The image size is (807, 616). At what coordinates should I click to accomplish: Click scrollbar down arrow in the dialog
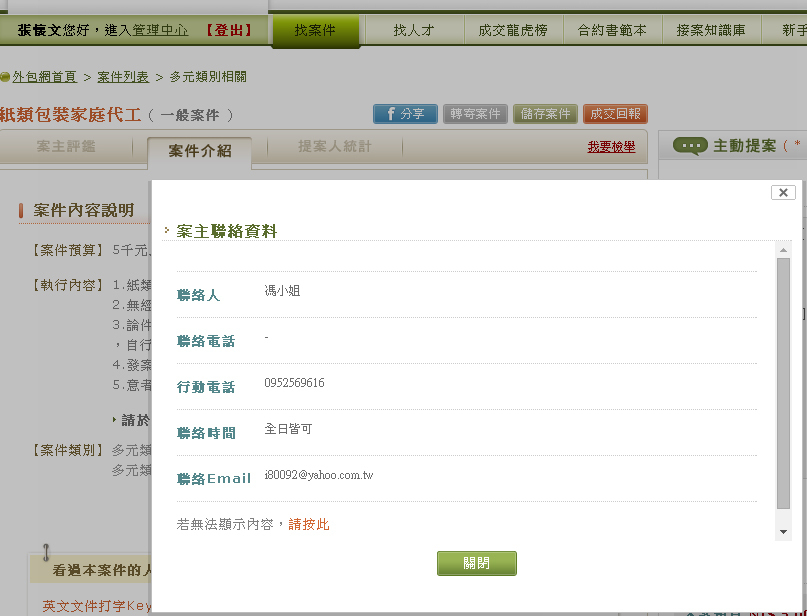(783, 532)
